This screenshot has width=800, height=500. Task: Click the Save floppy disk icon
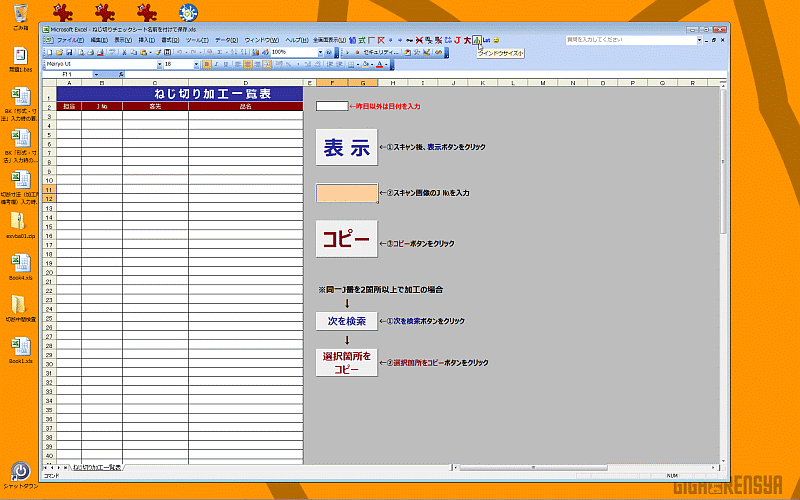click(69, 52)
